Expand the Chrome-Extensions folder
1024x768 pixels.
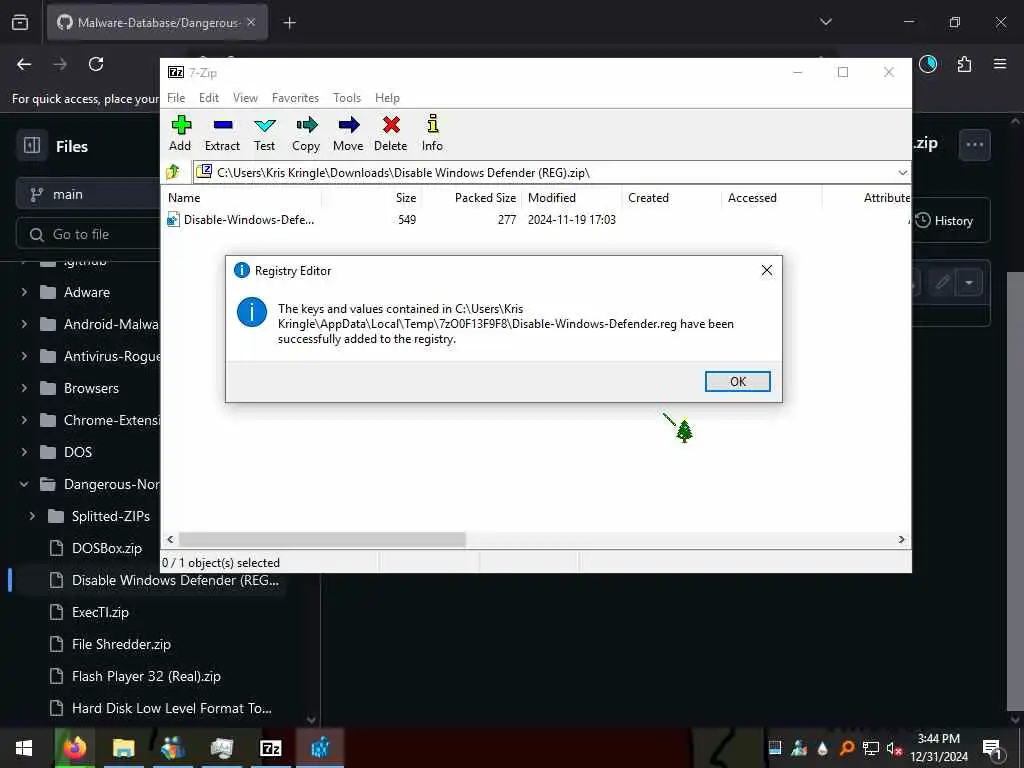[x=24, y=420]
